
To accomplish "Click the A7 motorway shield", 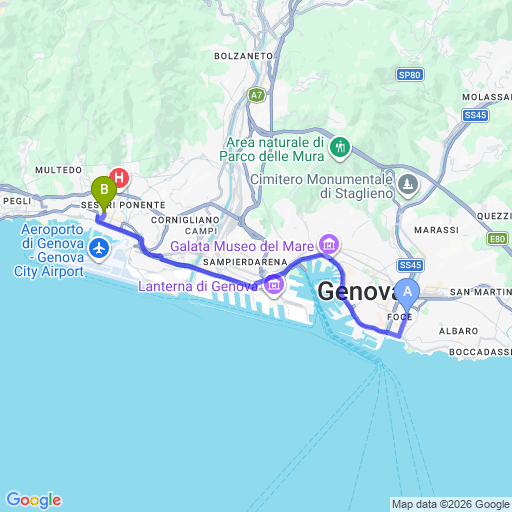I will click(256, 95).
